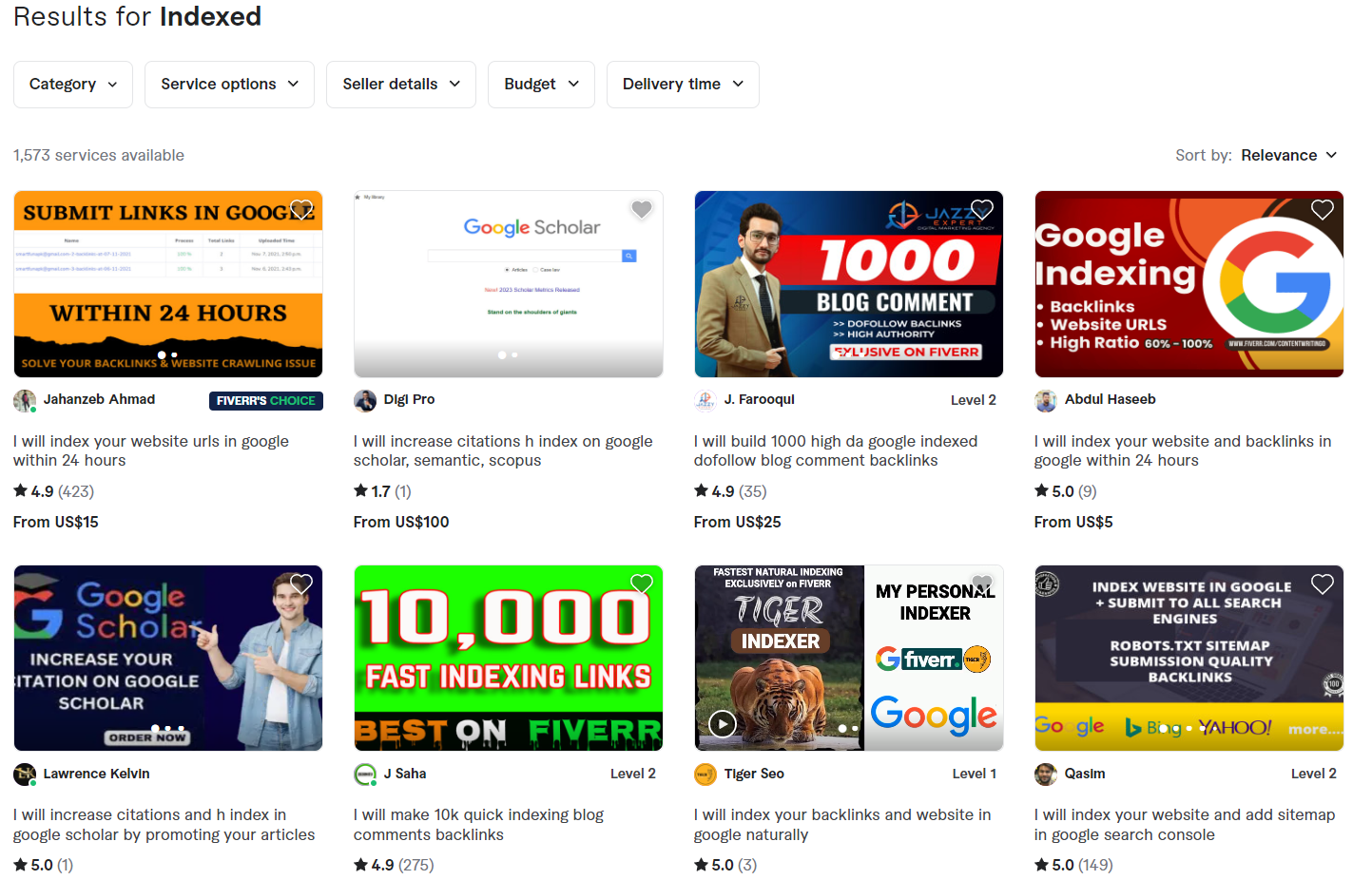The height and width of the screenshot is (880, 1372).
Task: Favorite Abdul Haseeb's Google Indexing gig
Action: 1323,210
